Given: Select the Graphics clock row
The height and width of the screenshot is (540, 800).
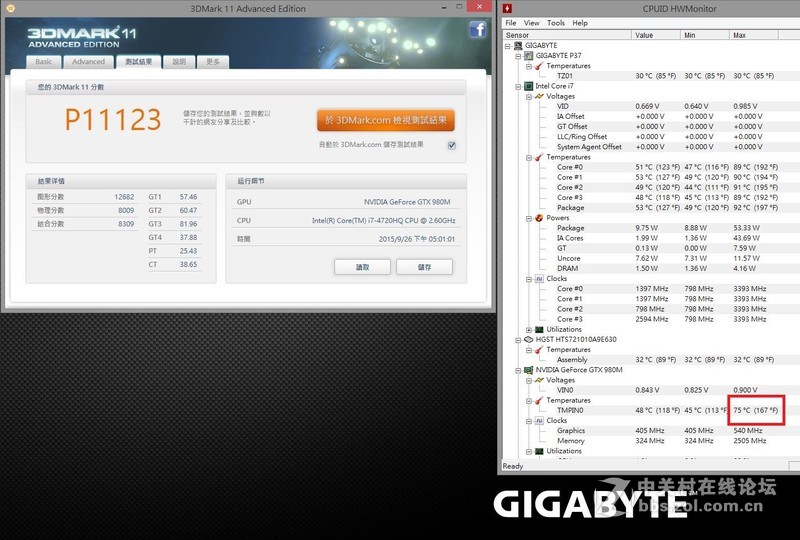Looking at the screenshot, I should pyautogui.click(x=652, y=431).
